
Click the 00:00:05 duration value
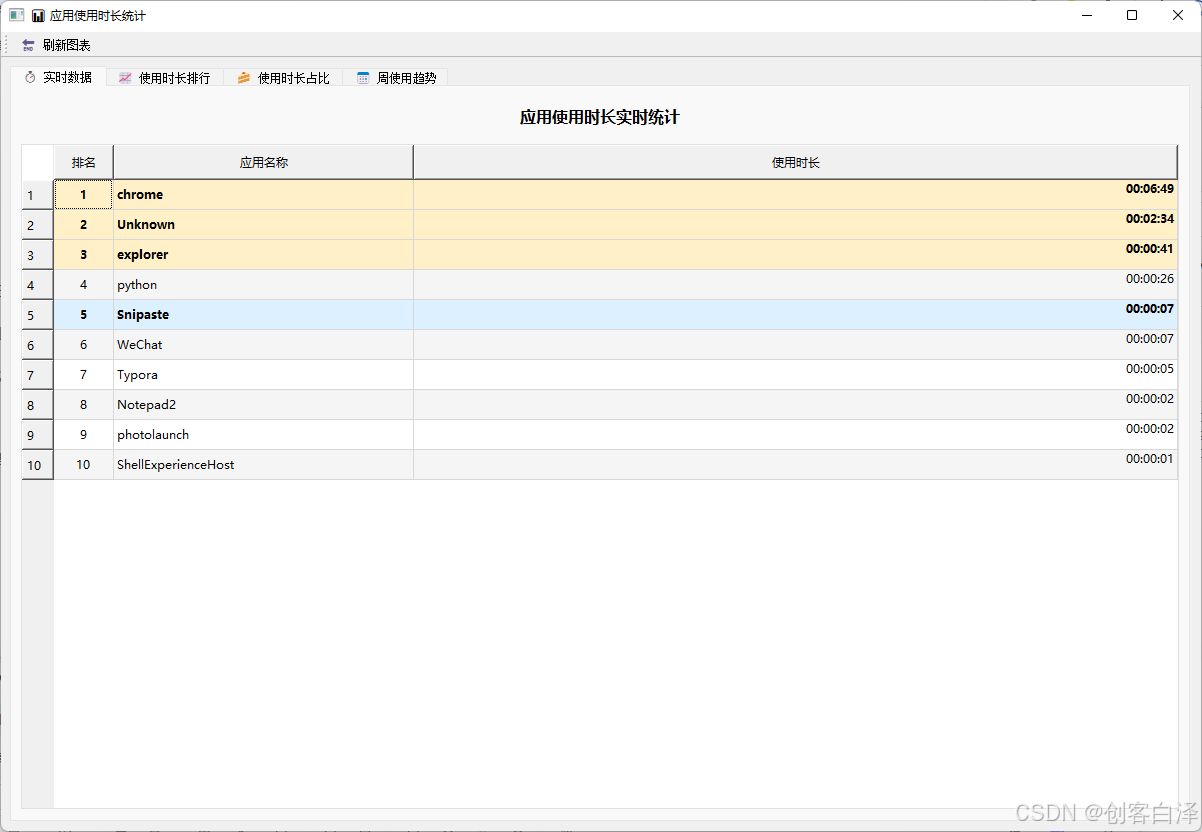tap(1150, 368)
